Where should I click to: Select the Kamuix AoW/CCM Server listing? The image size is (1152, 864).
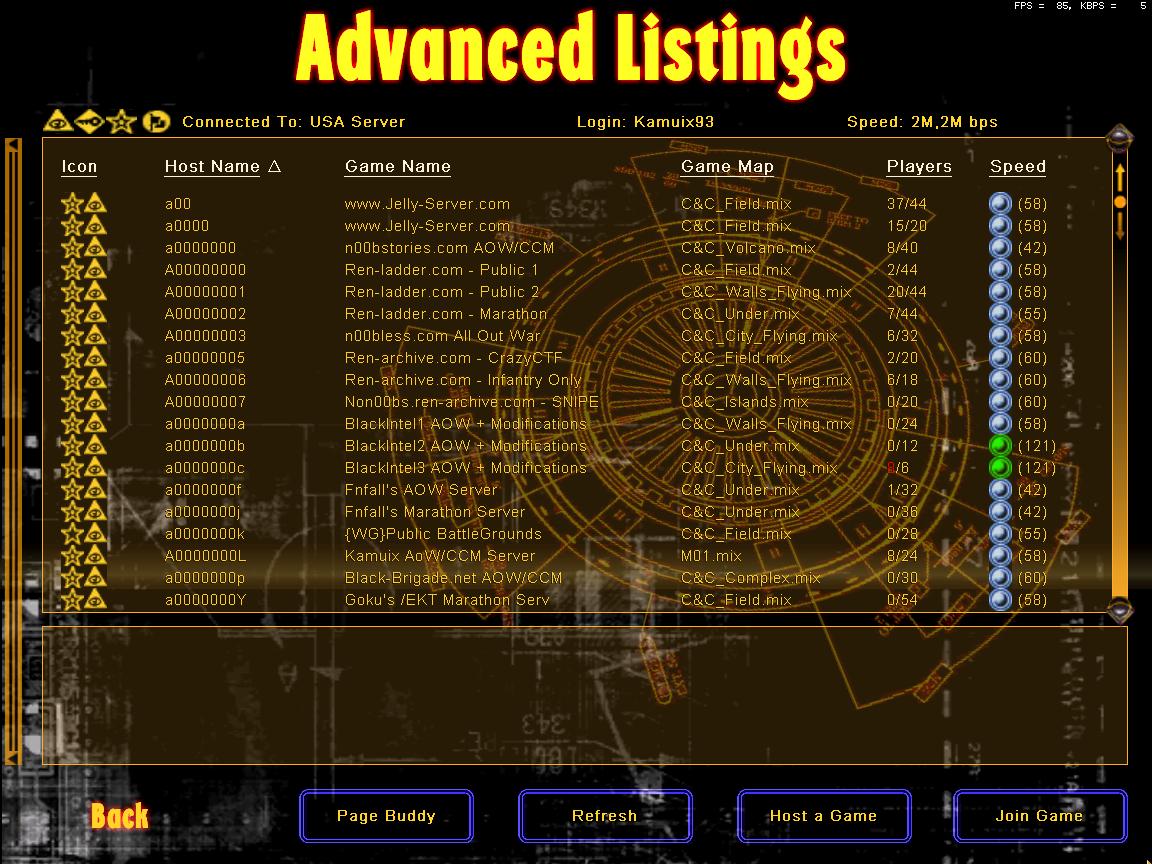tap(440, 556)
